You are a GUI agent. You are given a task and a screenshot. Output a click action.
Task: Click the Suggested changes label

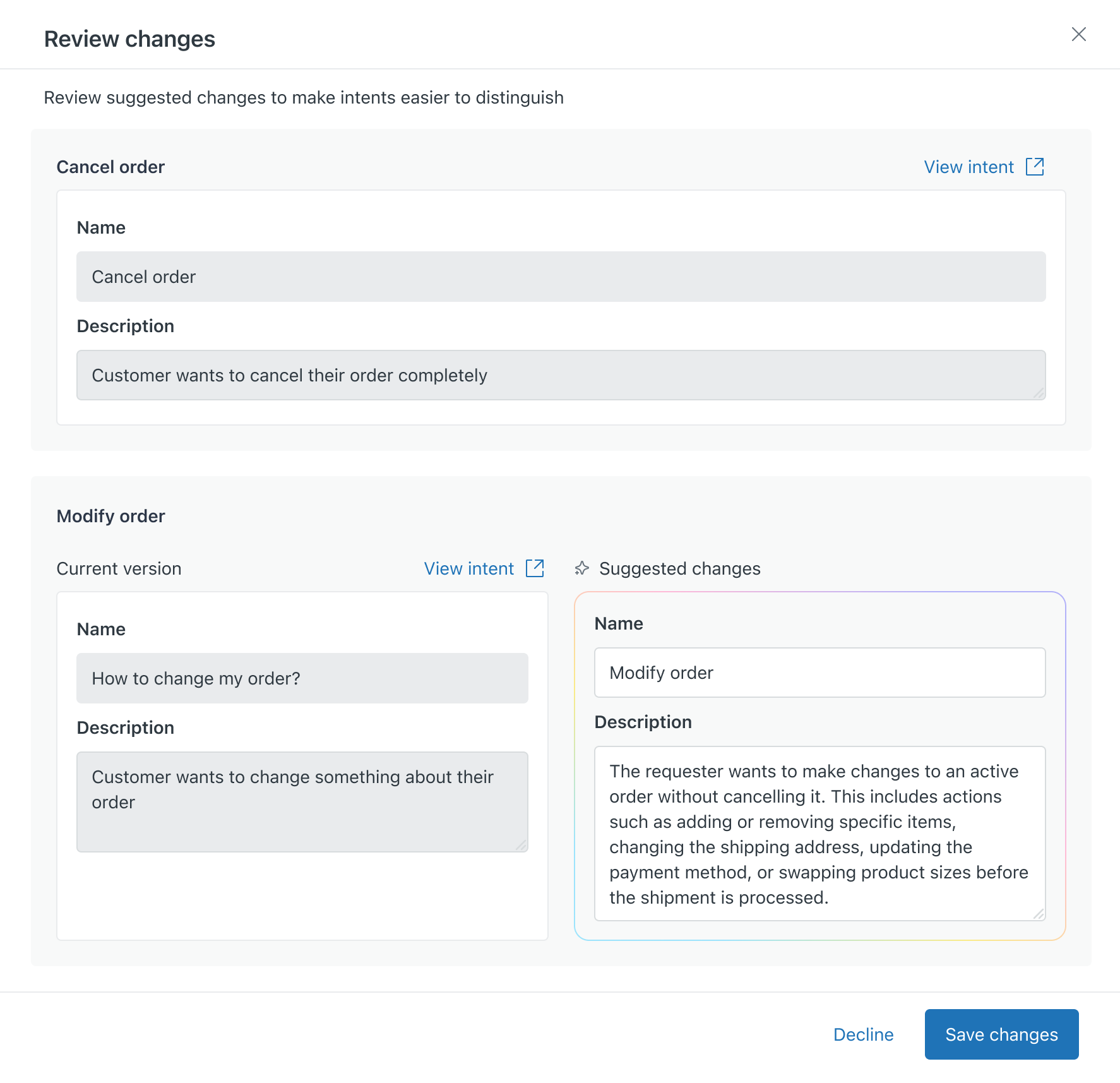(679, 568)
